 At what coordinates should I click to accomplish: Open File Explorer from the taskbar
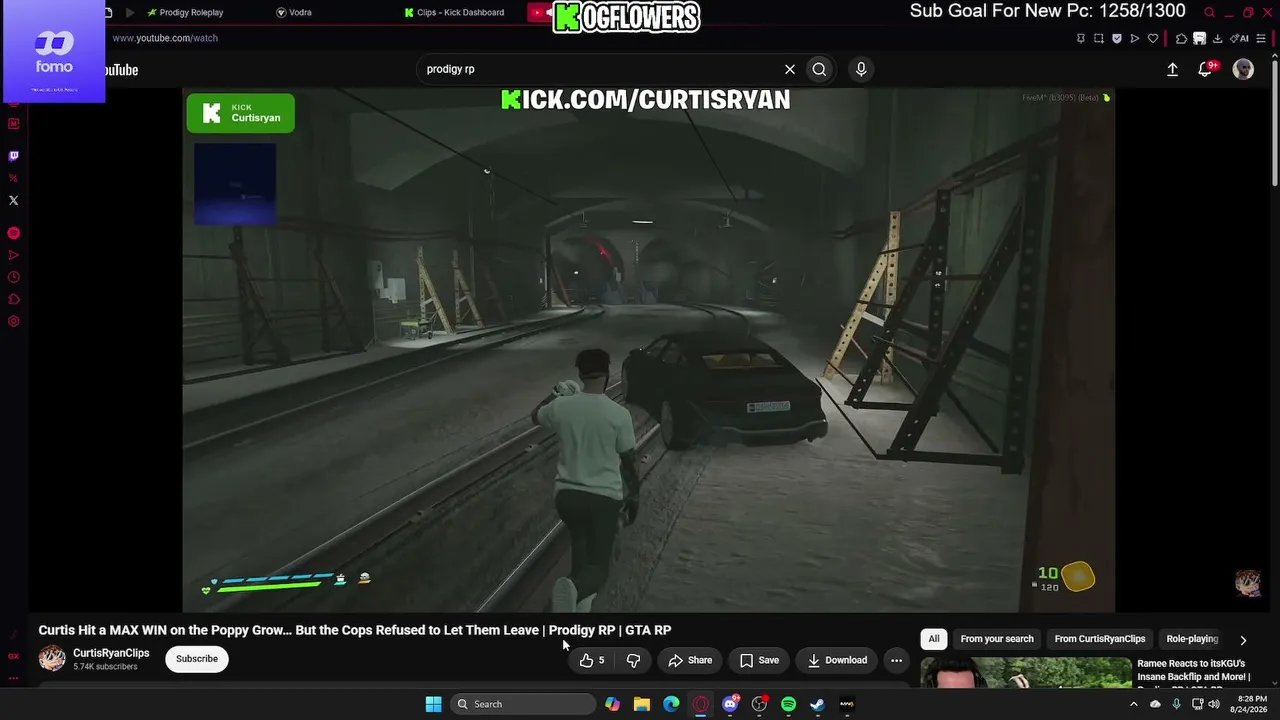click(x=642, y=704)
